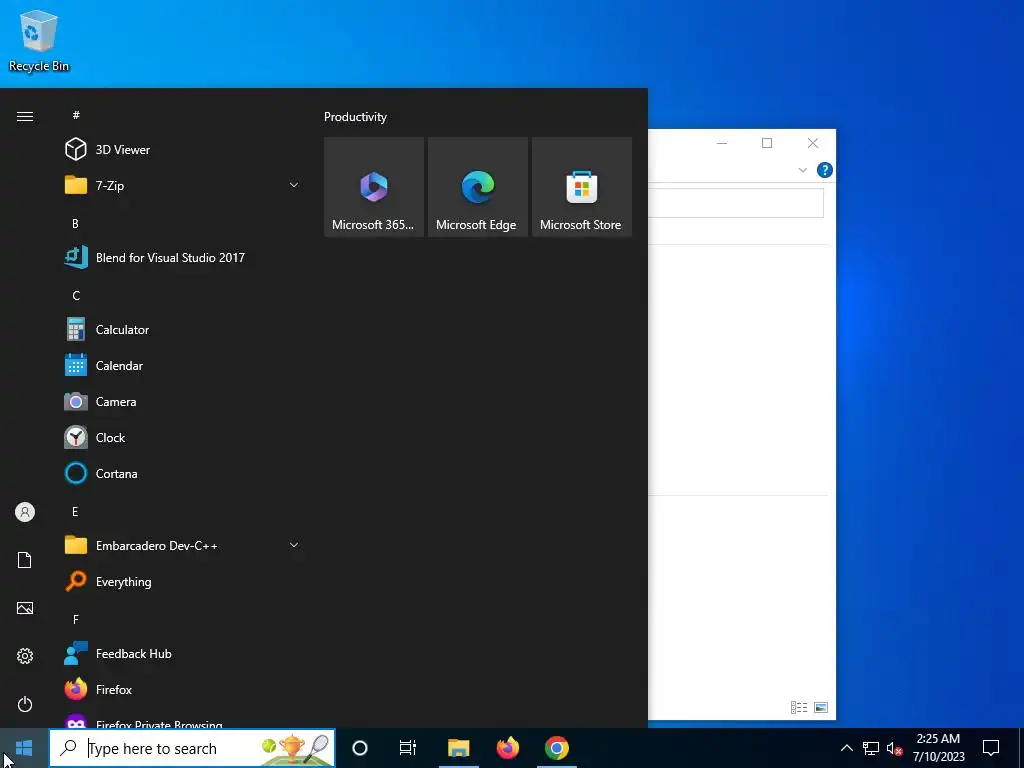Minimize the background window
This screenshot has height=768, width=1024.
pos(722,143)
